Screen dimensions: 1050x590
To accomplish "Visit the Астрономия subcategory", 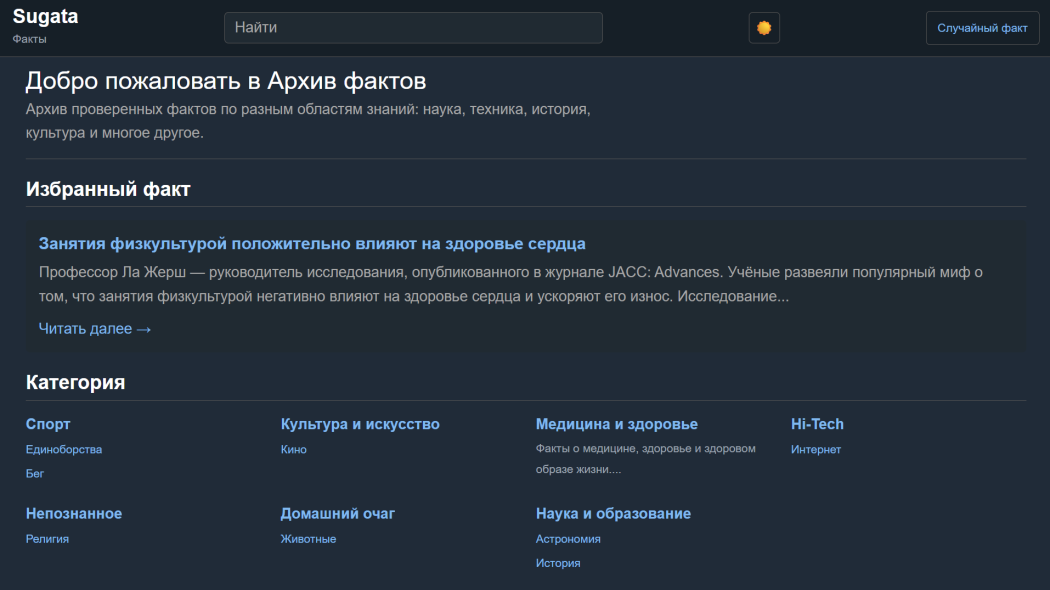I will 568,539.
